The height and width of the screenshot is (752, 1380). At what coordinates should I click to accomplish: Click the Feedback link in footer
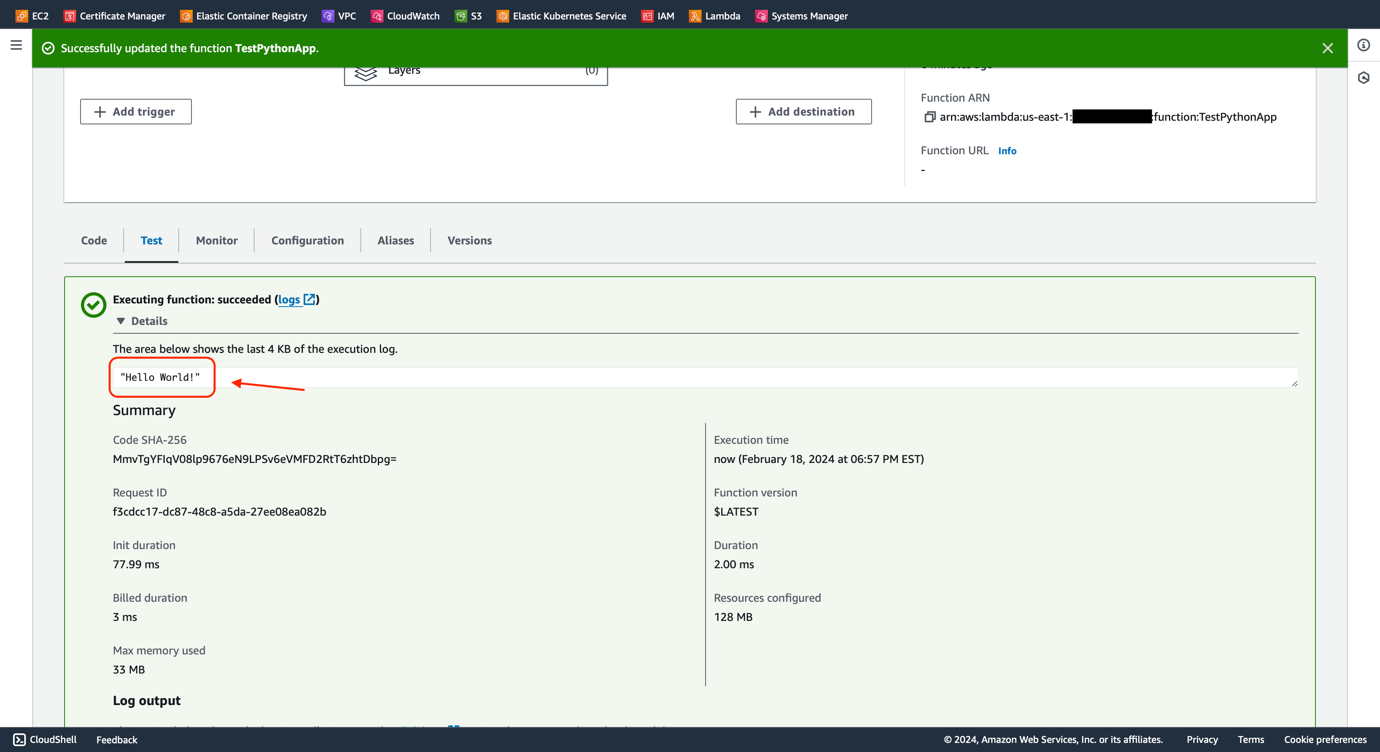[x=117, y=740]
